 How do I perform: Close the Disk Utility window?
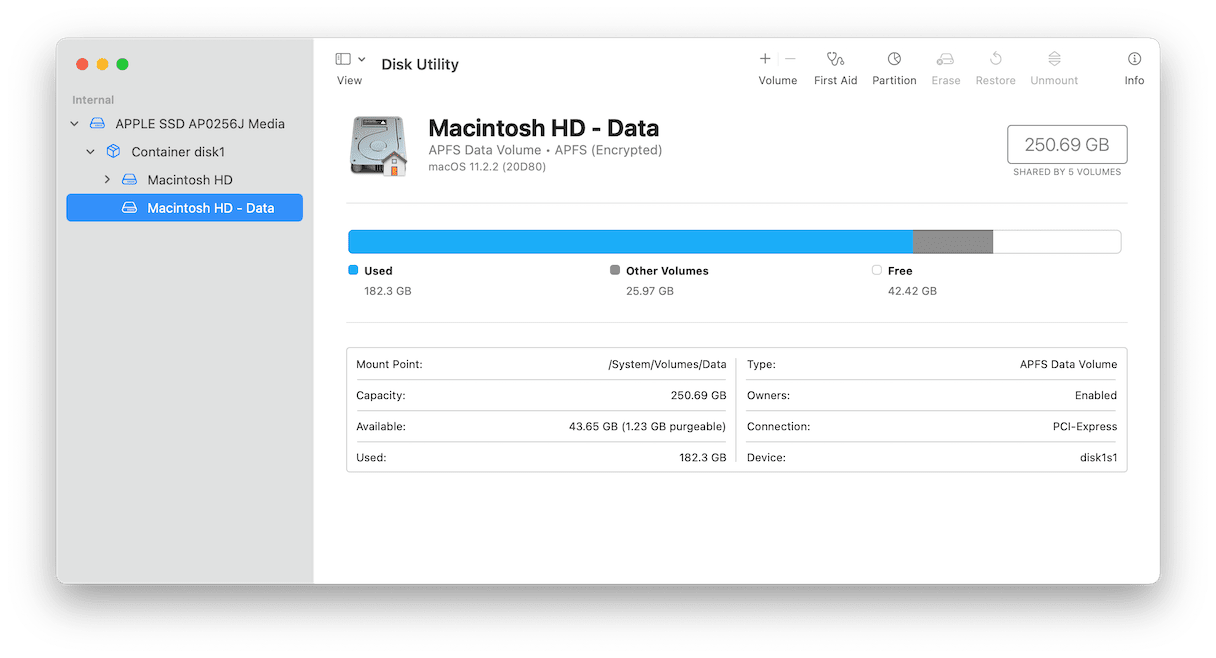coord(82,64)
